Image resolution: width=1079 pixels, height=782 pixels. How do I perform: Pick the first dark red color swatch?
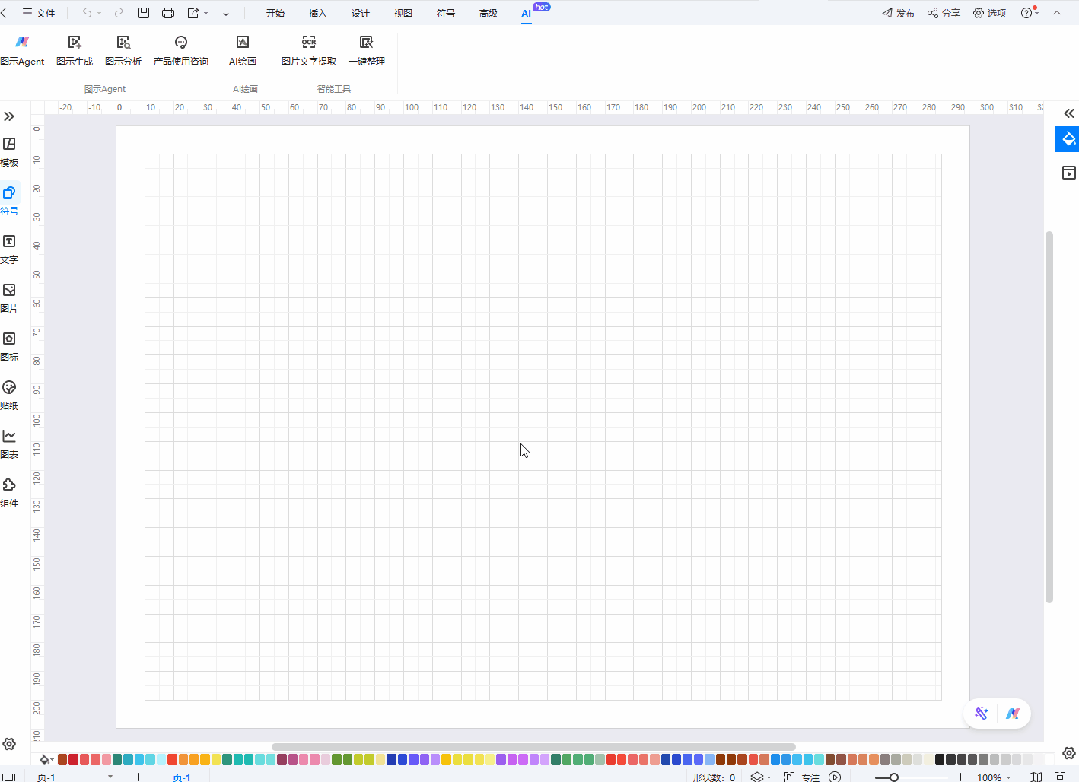tap(63, 759)
